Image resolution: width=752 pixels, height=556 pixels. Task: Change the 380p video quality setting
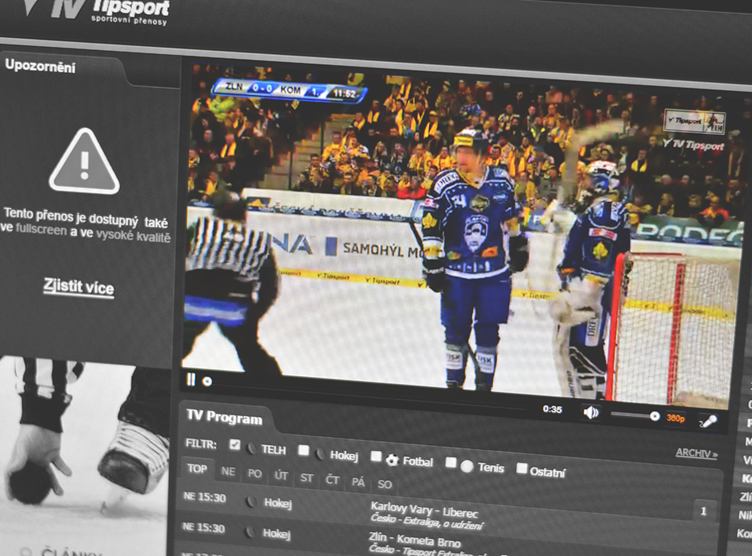pyautogui.click(x=675, y=418)
